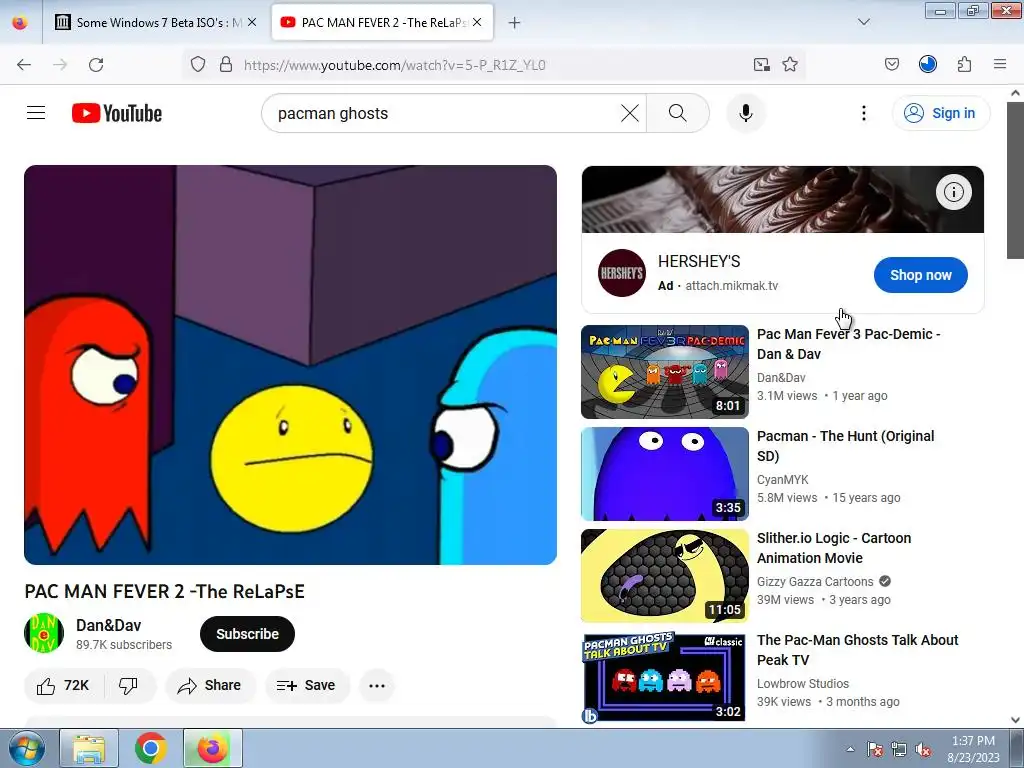This screenshot has width=1024, height=768.
Task: Click the ad info icon on Hershey's banner
Action: [953, 192]
